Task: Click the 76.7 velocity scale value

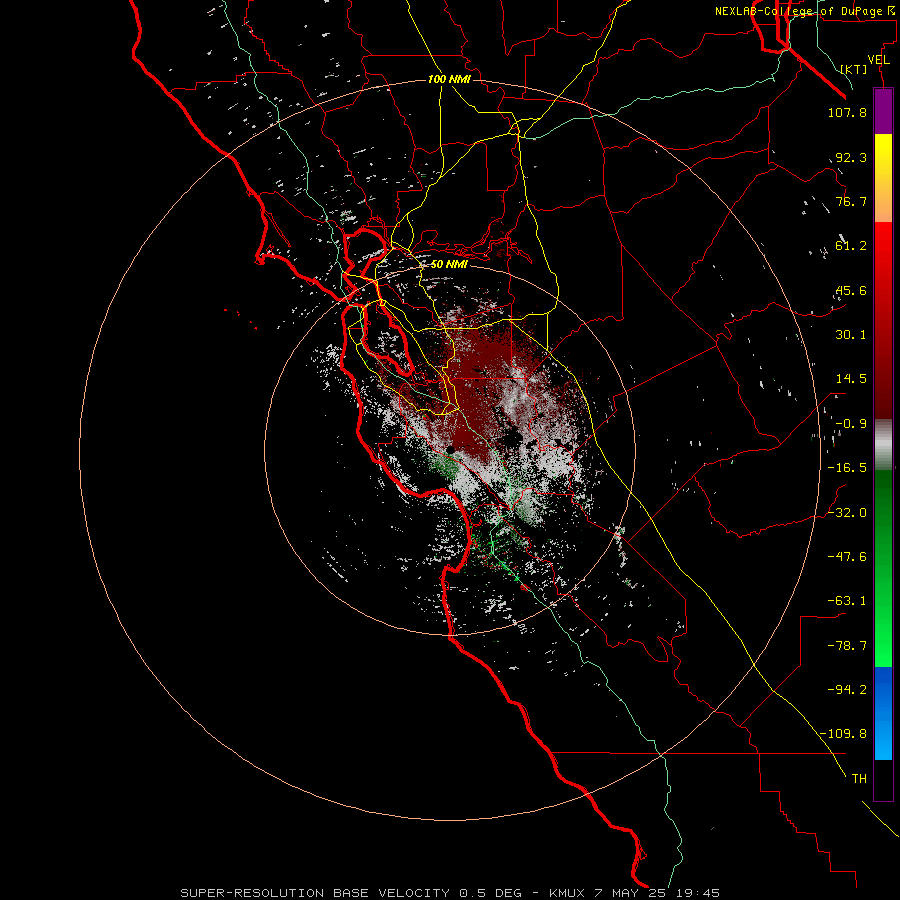Action: click(851, 201)
